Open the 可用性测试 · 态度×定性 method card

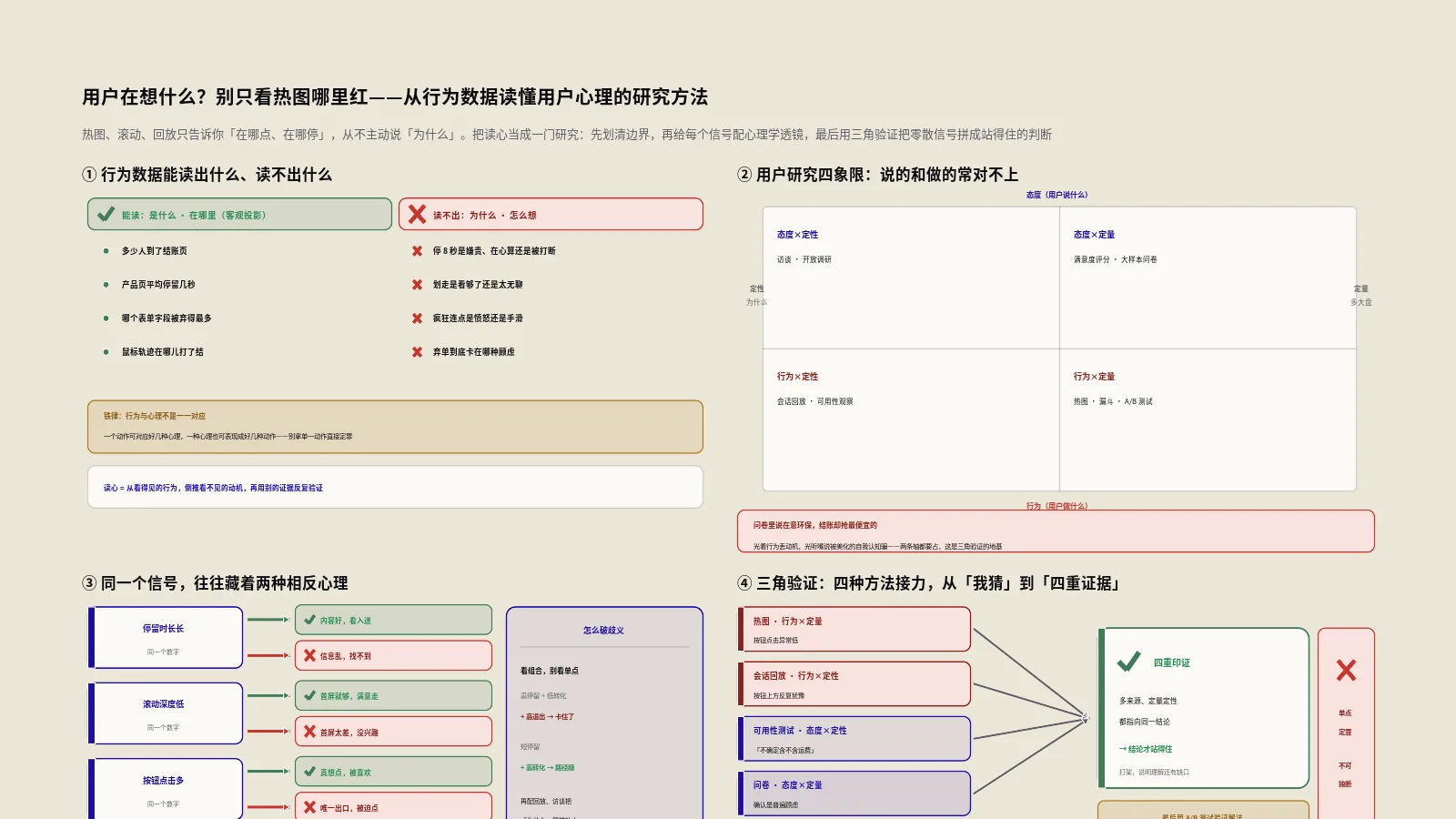pyautogui.click(x=854, y=738)
